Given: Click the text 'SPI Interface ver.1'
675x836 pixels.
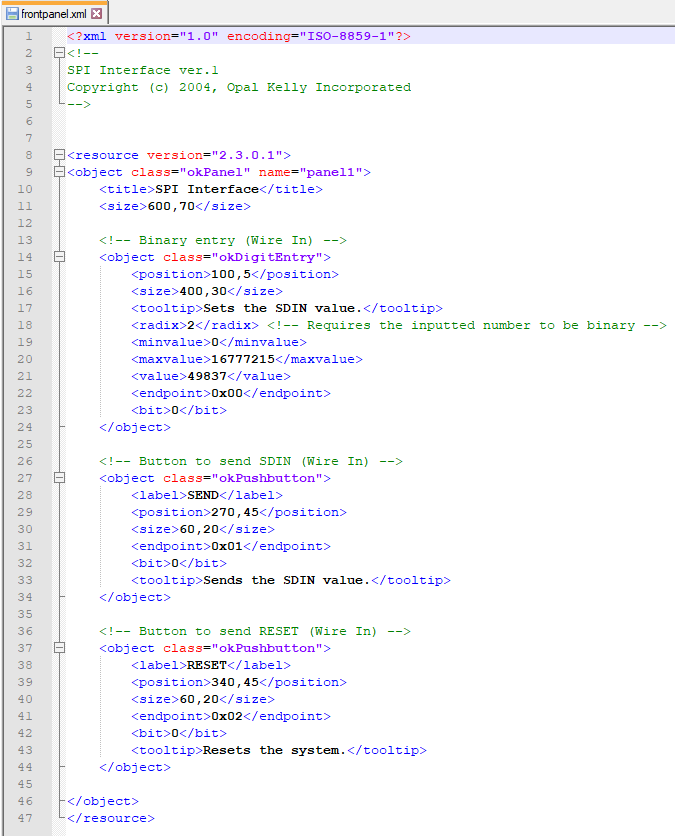Looking at the screenshot, I should 143,70.
